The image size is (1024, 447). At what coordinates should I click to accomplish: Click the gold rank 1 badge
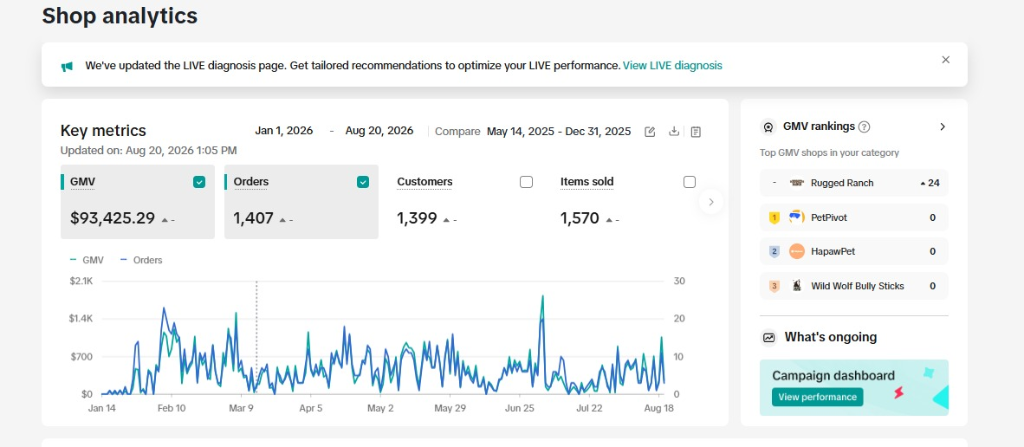coord(775,218)
